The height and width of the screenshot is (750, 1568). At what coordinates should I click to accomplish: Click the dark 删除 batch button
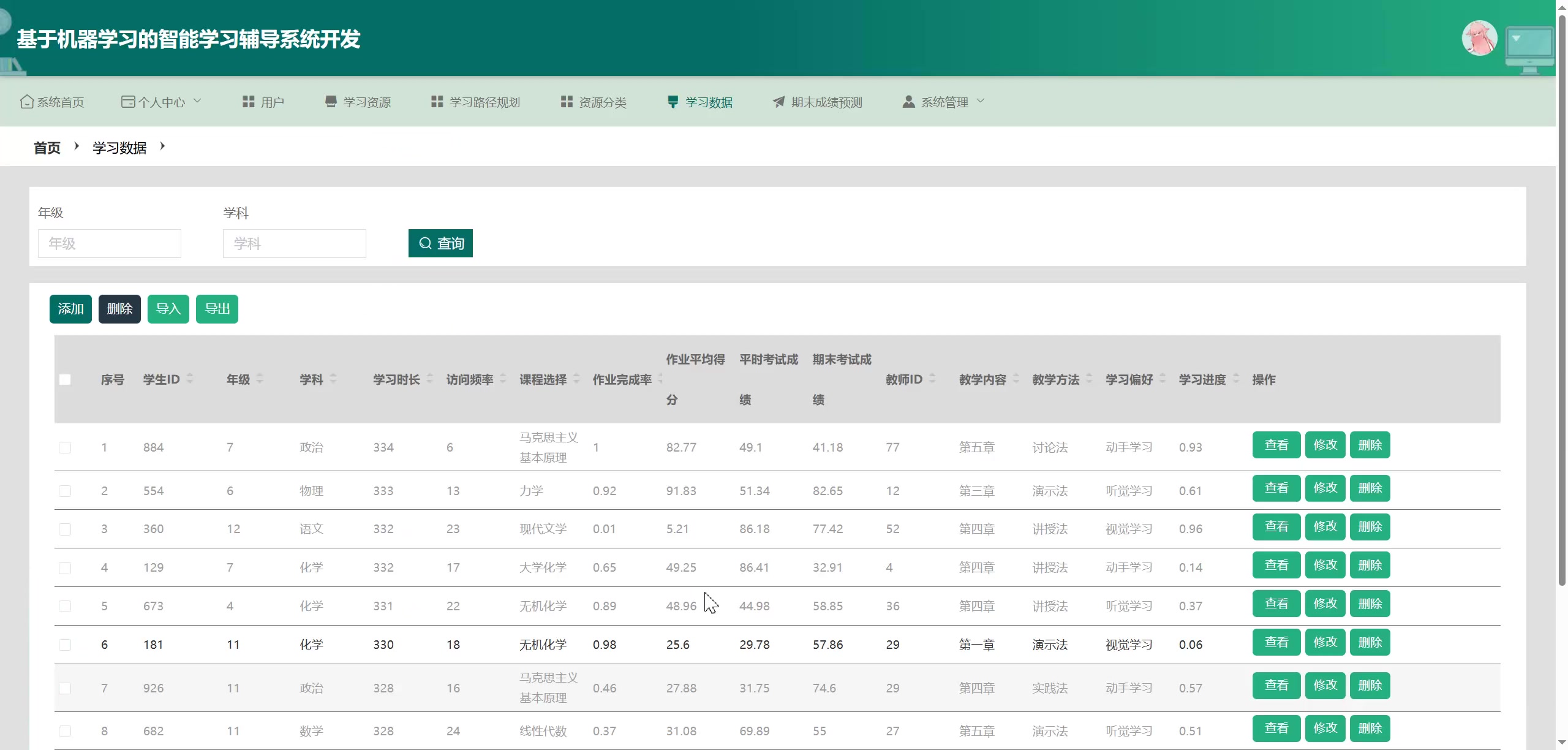click(119, 309)
